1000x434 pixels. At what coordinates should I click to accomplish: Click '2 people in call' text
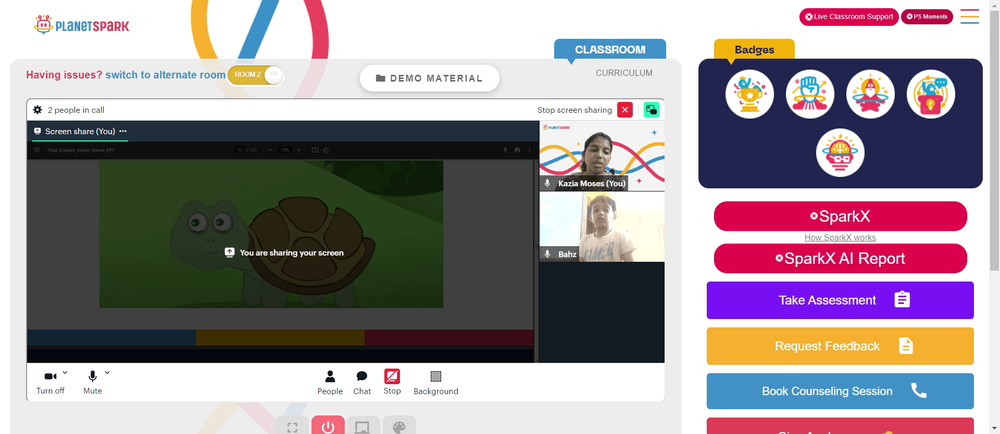[x=76, y=110]
